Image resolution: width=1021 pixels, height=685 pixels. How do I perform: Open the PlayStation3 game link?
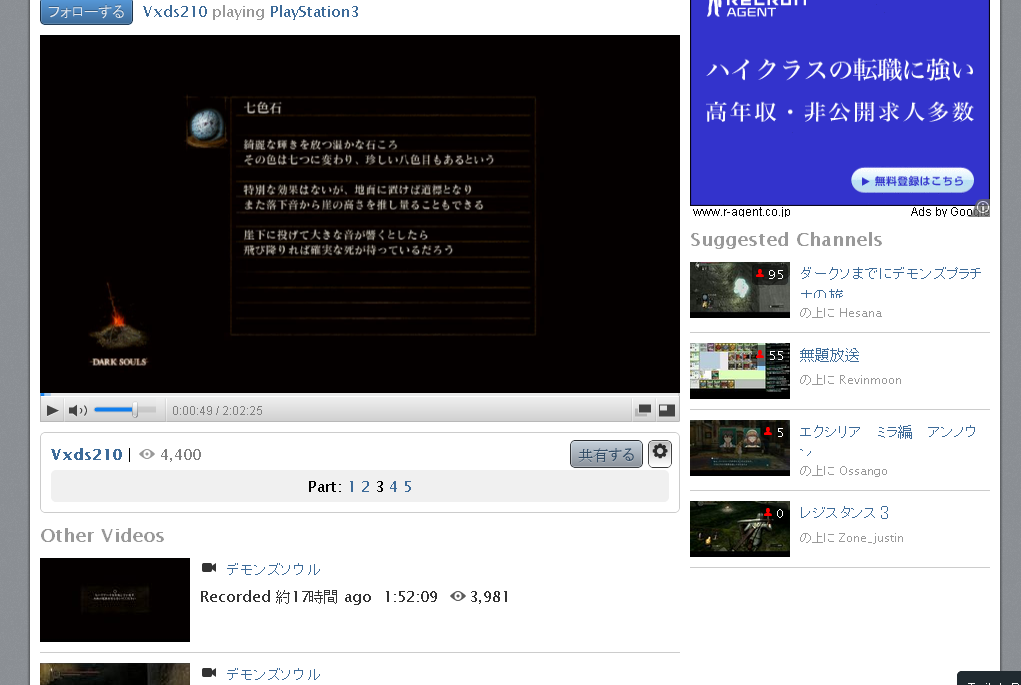(x=314, y=12)
